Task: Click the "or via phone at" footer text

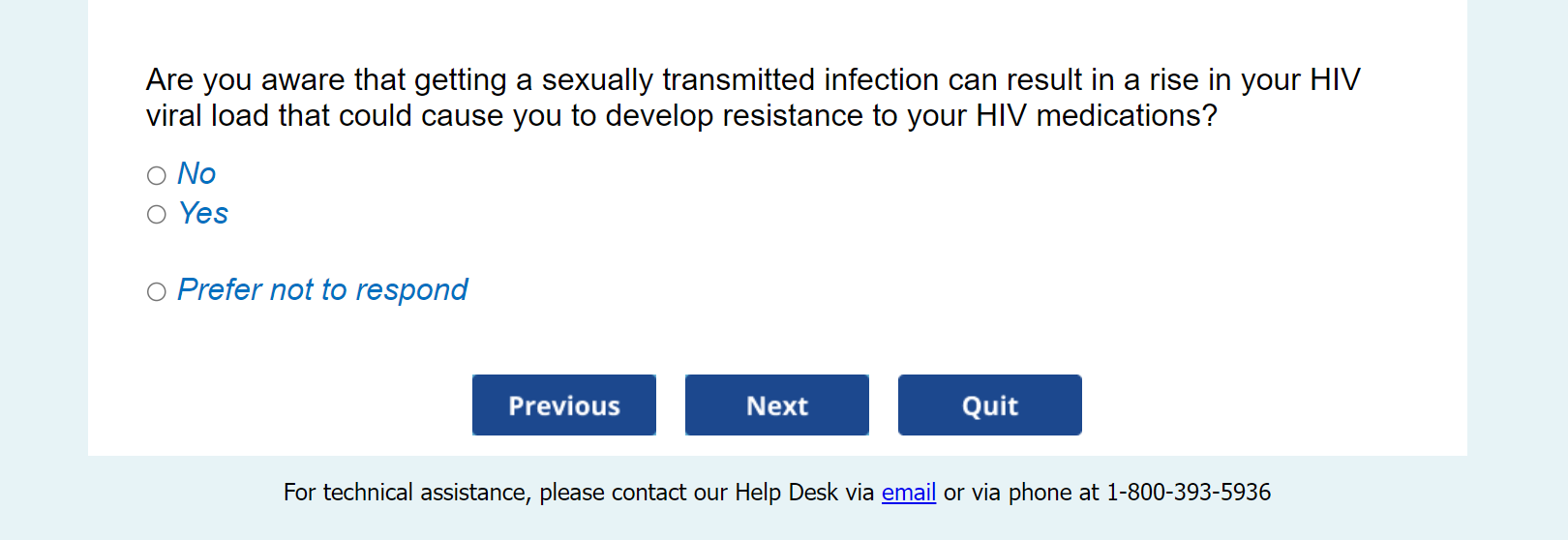Action: click(x=1021, y=493)
